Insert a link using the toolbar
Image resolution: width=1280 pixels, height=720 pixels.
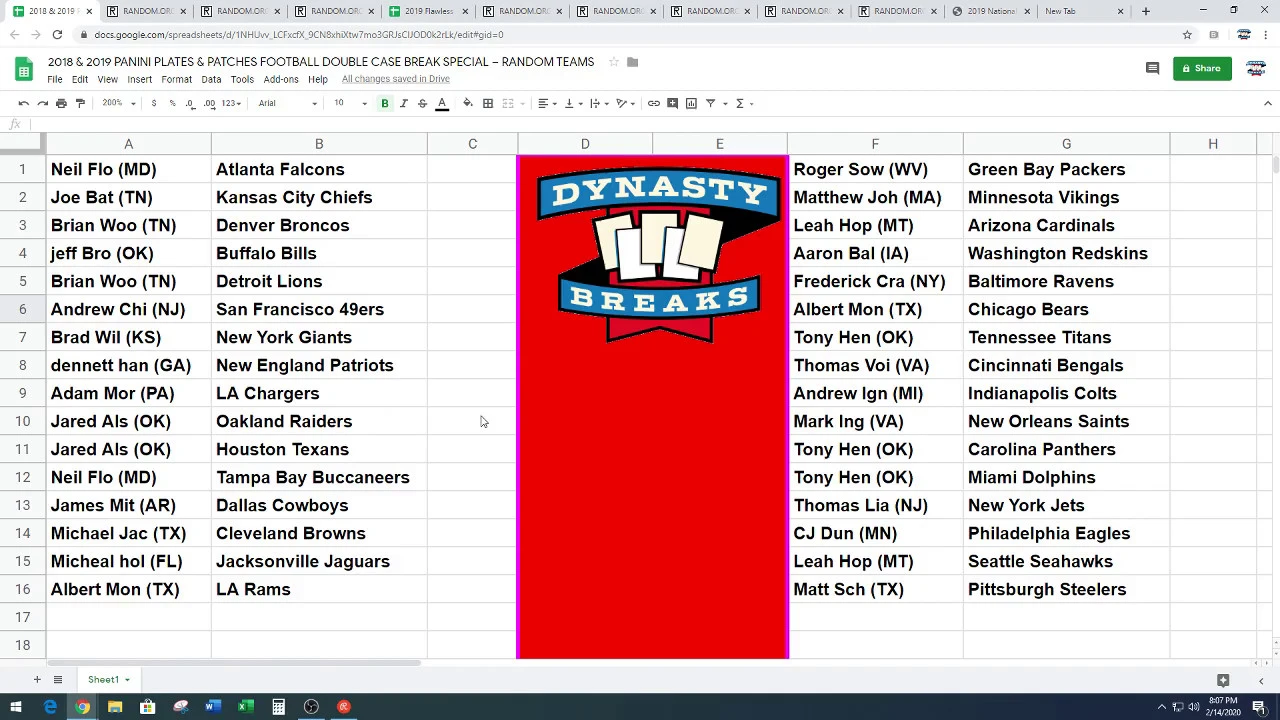tap(653, 103)
